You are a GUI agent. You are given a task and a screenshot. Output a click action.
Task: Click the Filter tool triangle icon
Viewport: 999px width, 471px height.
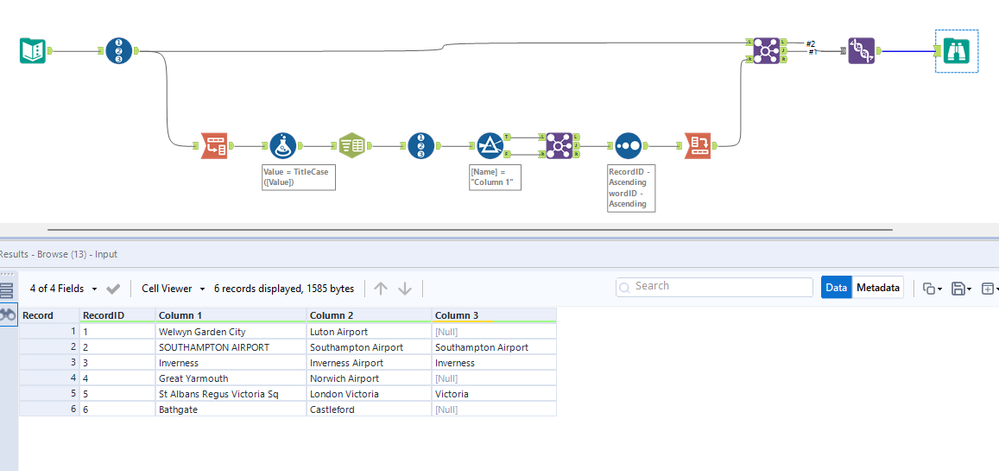tap(489, 146)
